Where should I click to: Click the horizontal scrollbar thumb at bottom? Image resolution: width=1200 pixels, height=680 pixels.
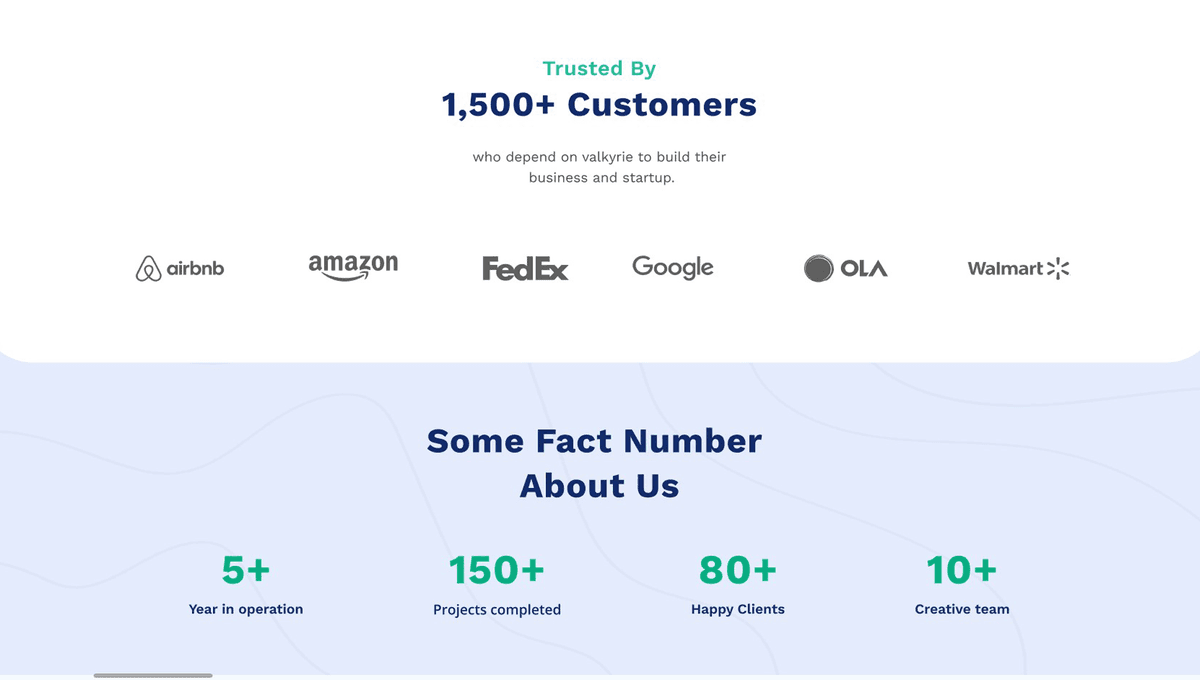point(153,676)
